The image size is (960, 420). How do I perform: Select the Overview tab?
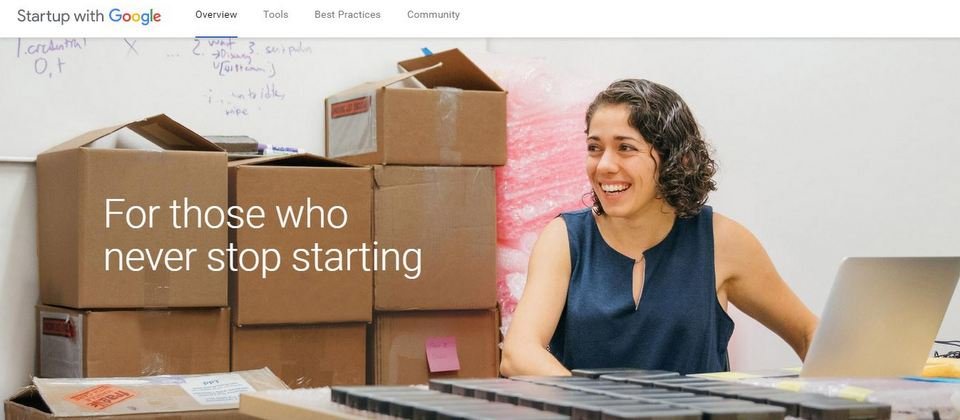tap(216, 15)
